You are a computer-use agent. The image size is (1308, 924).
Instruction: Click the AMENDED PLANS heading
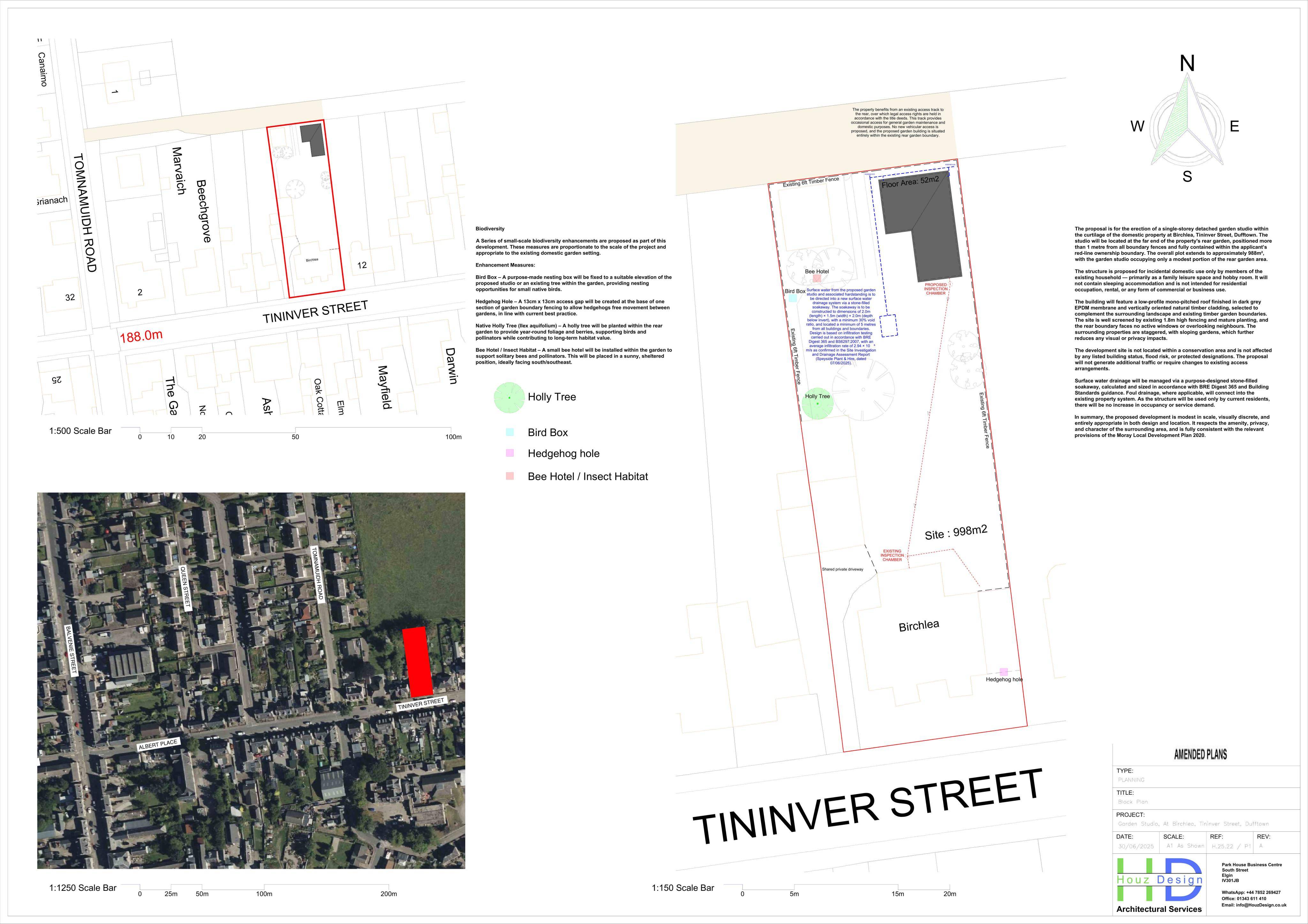1200,754
